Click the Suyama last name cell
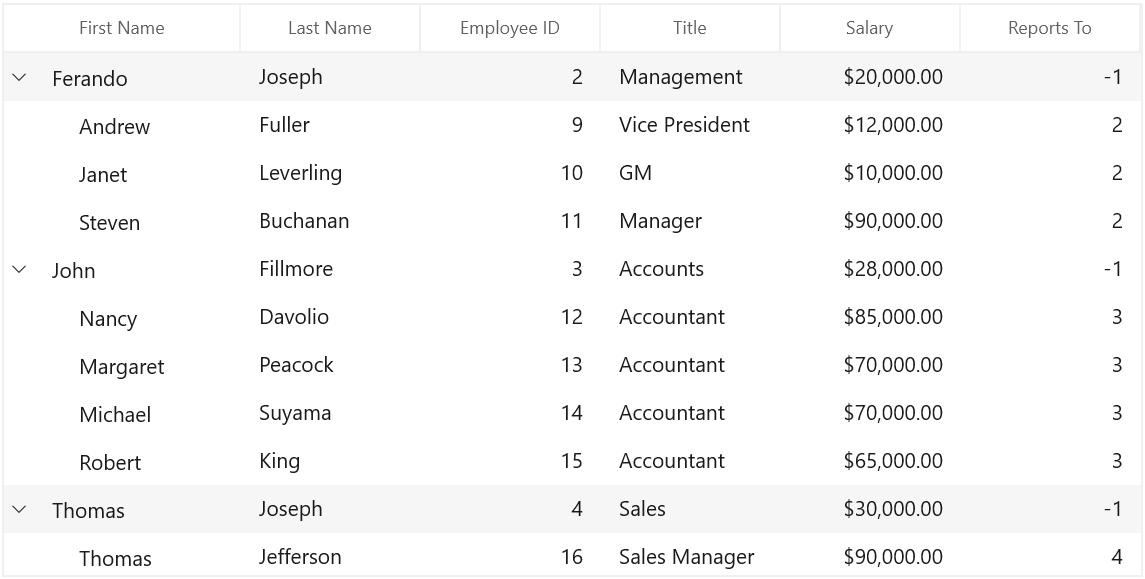The image size is (1145, 579). tap(330, 413)
